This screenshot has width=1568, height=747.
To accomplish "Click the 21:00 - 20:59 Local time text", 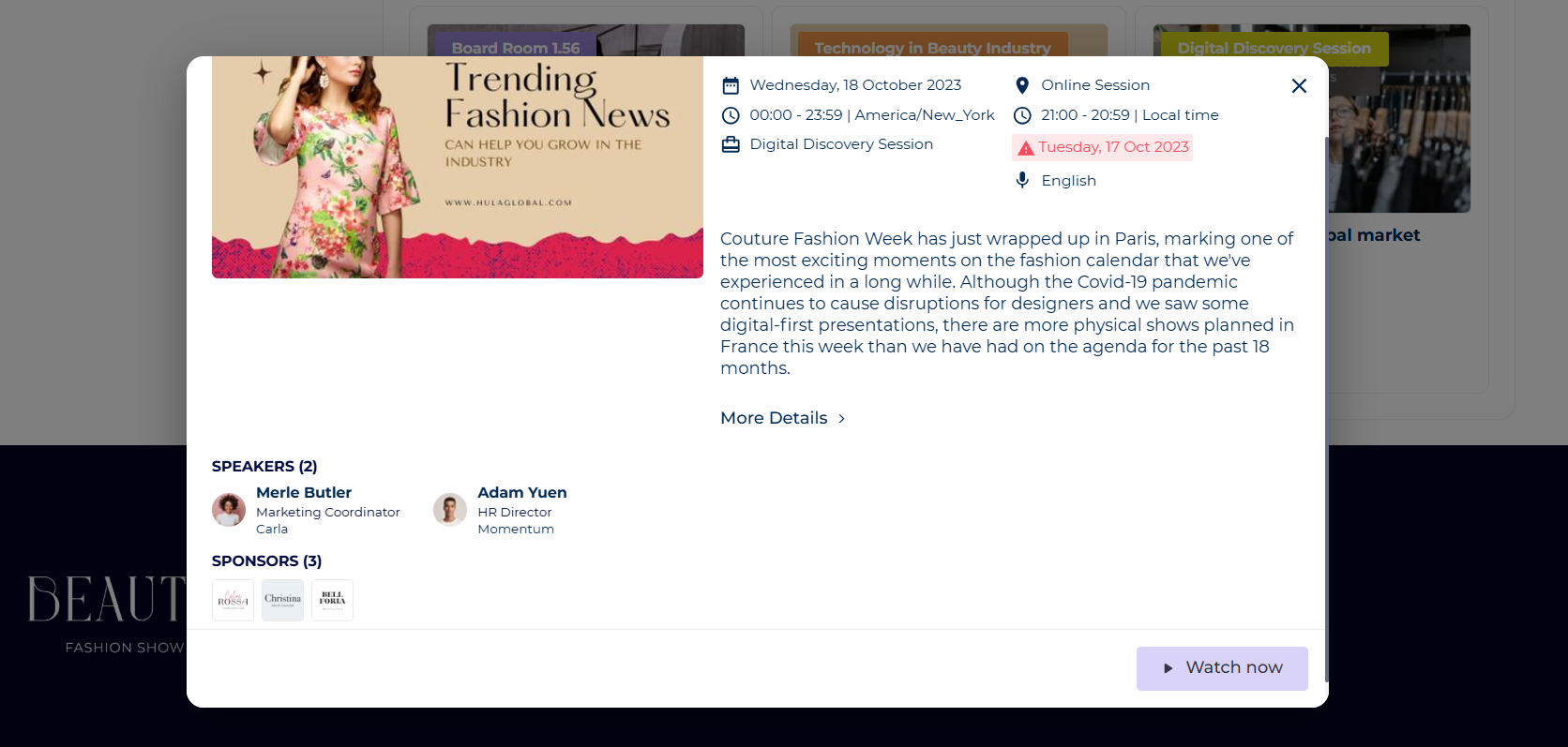I will coord(1130,115).
